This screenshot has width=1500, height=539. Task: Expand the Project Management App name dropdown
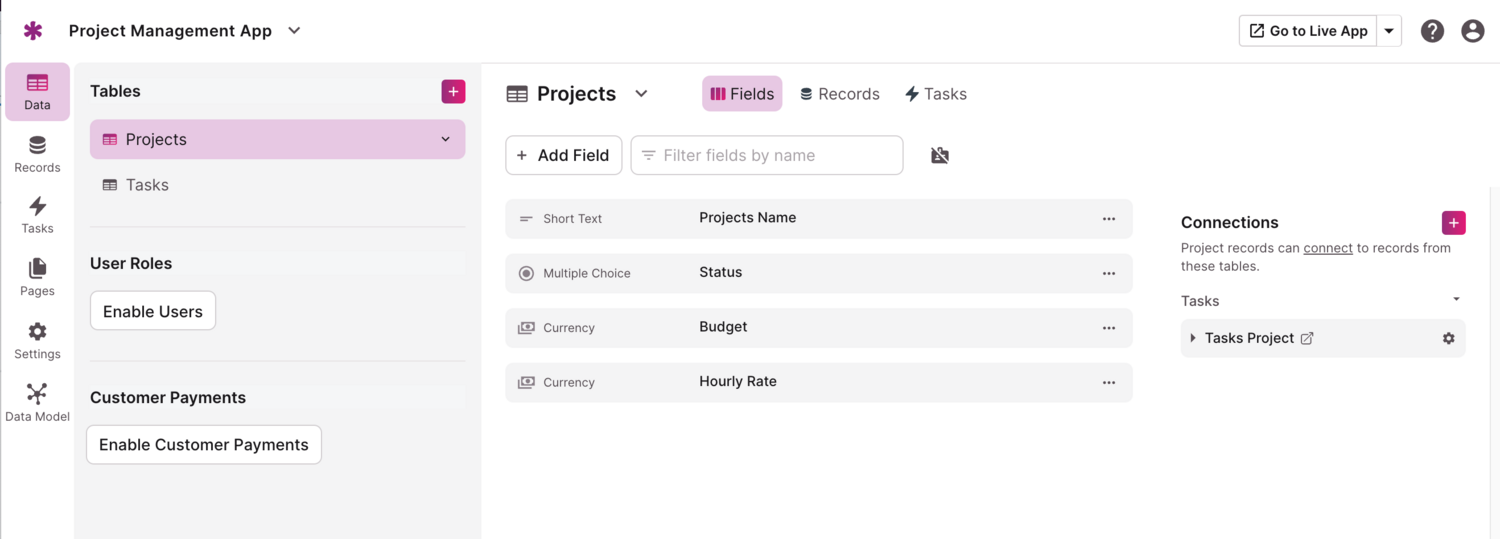coord(294,31)
